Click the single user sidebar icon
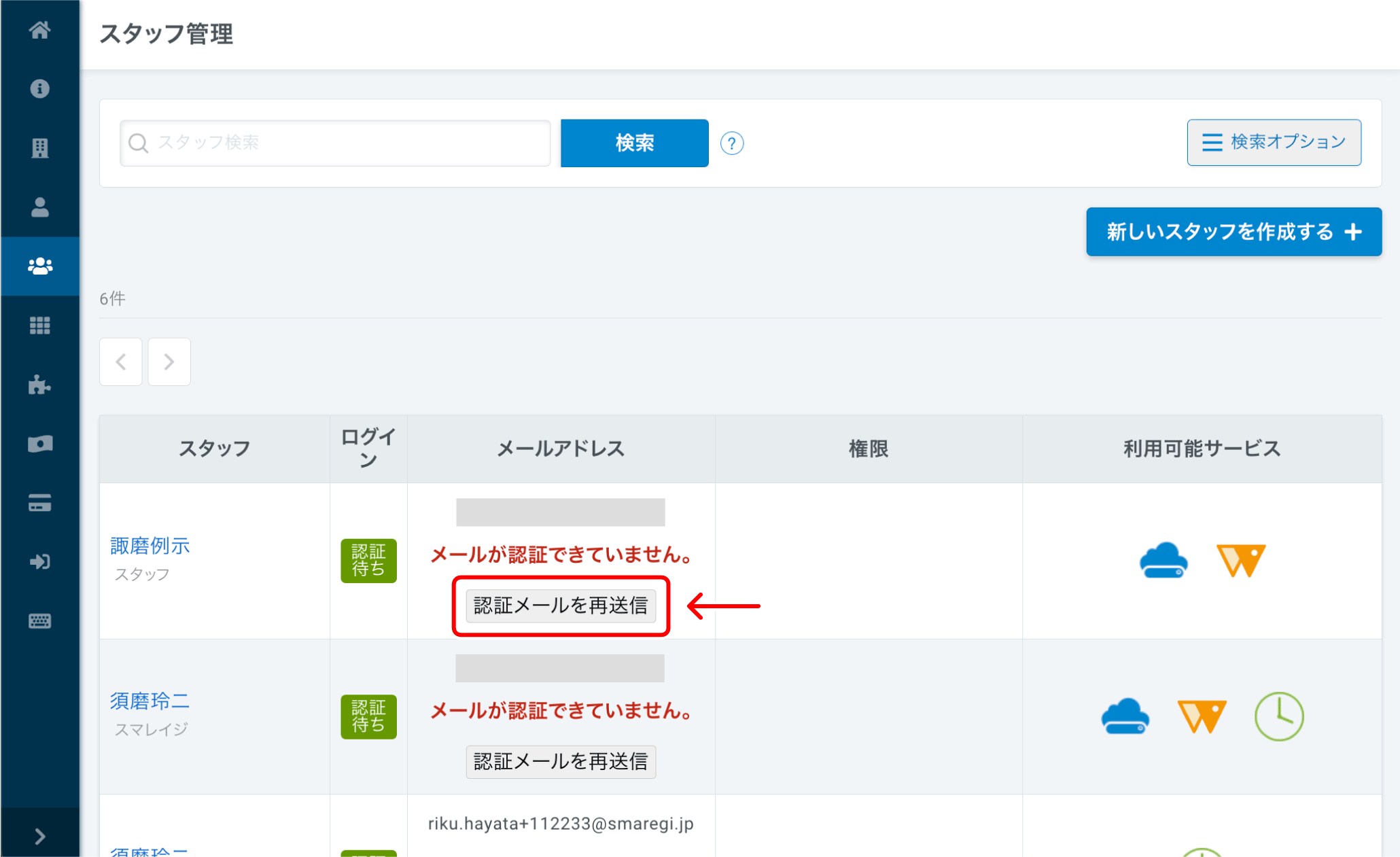Image resolution: width=1400 pixels, height=857 pixels. click(x=39, y=207)
